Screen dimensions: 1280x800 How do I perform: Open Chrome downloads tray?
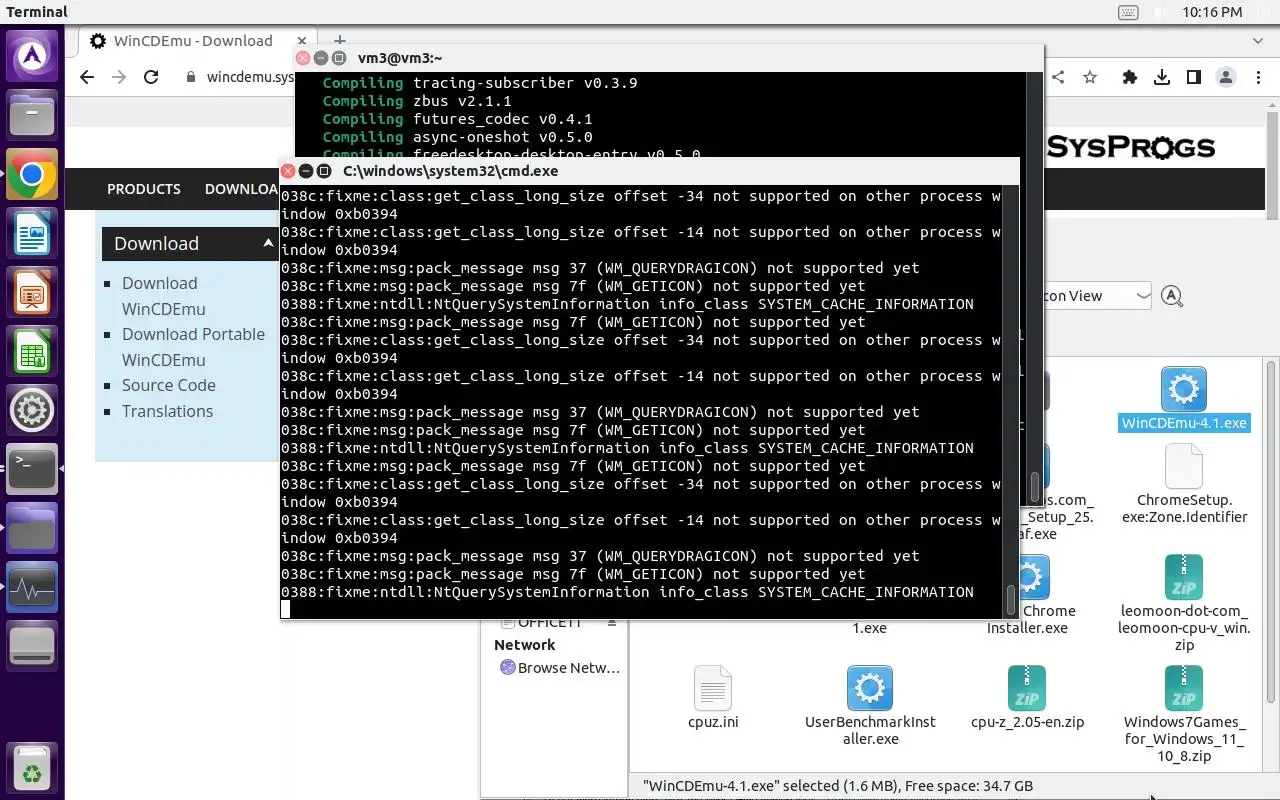pyautogui.click(x=1162, y=77)
